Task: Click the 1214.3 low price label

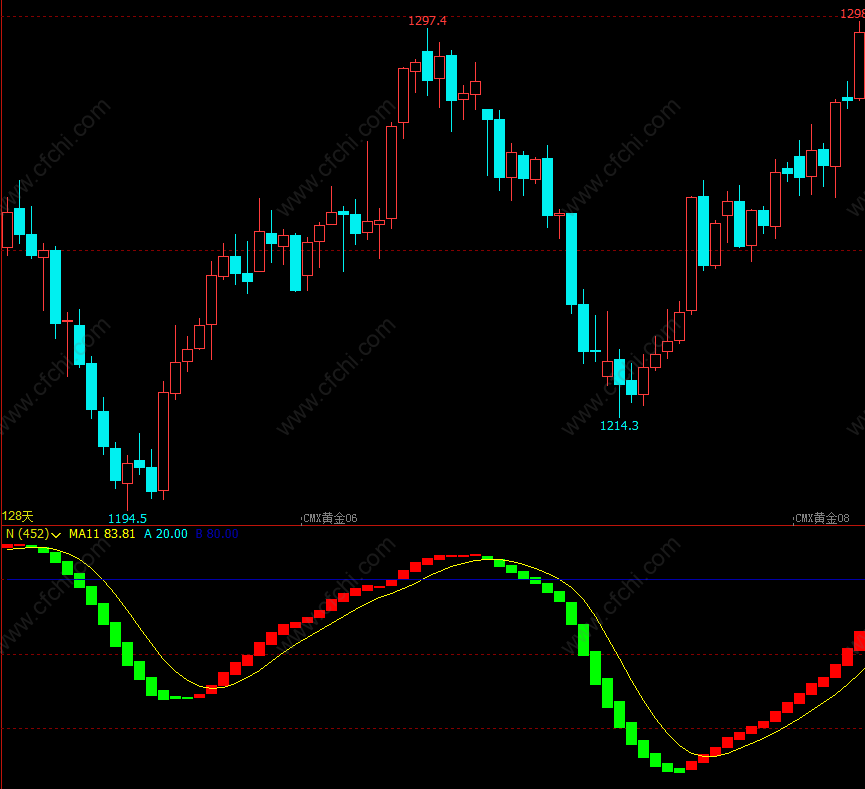Action: pyautogui.click(x=619, y=425)
